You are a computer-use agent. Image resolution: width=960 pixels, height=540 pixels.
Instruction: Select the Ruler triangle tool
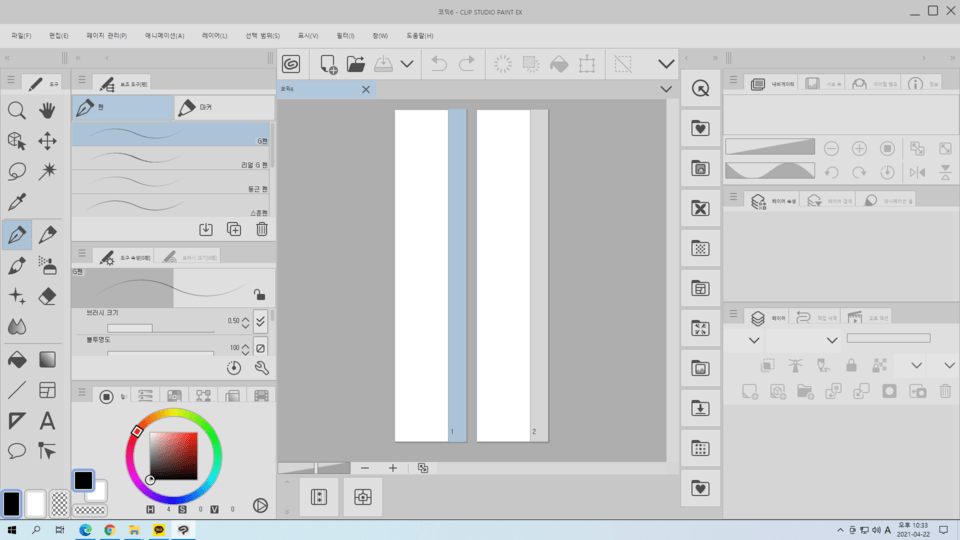click(x=17, y=421)
